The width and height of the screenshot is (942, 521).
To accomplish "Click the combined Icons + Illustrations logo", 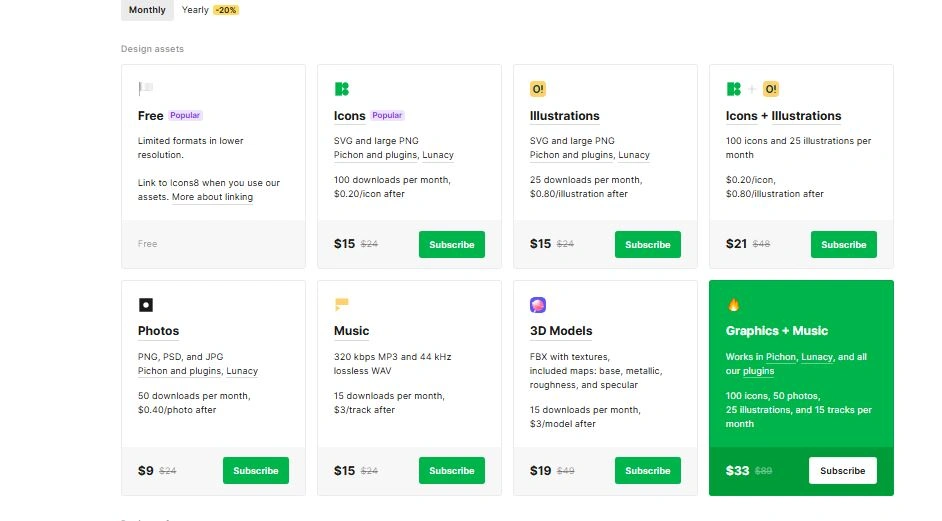I will click(752, 89).
